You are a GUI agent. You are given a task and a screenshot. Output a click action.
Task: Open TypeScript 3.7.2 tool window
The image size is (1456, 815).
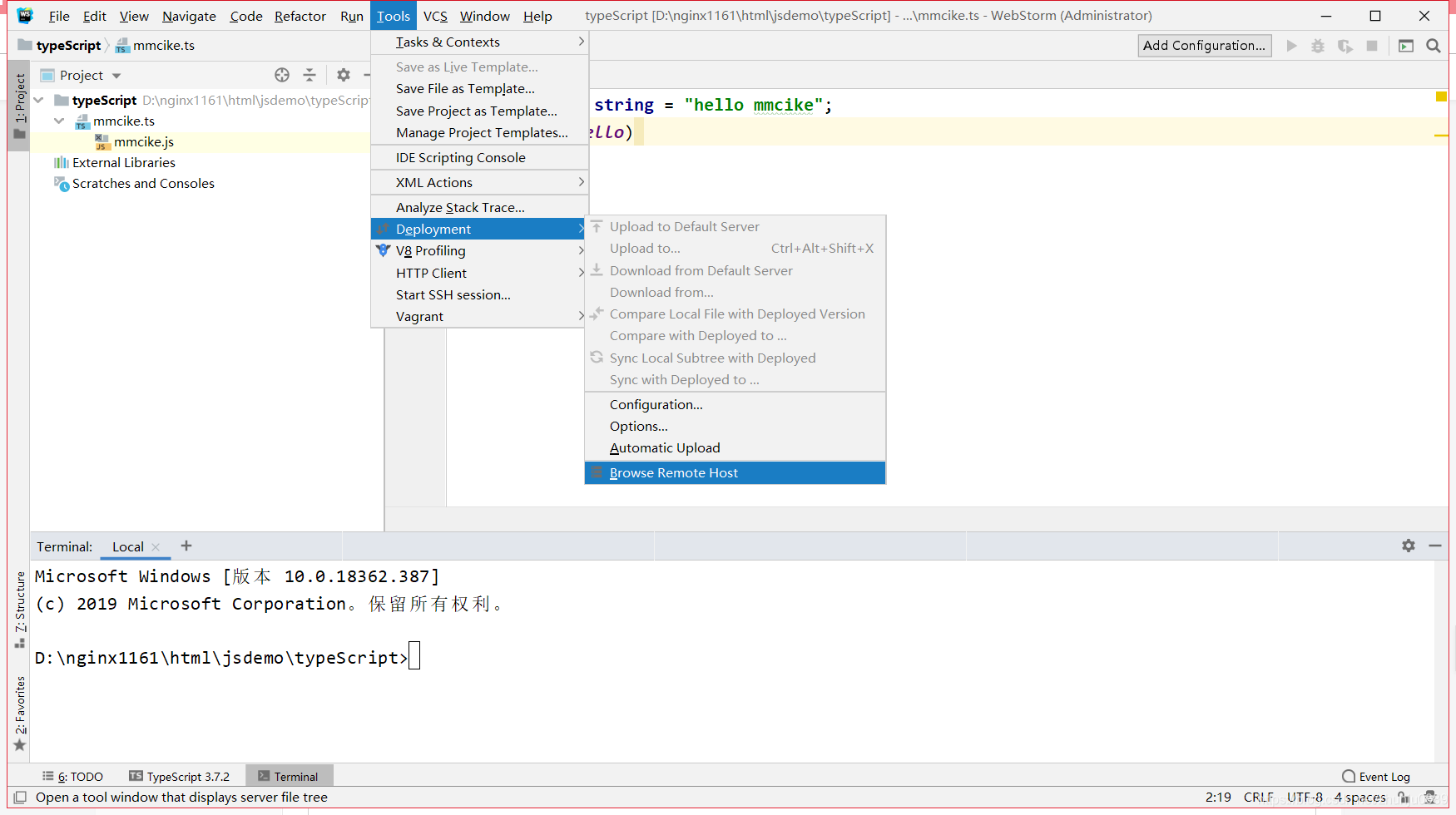pos(180,777)
